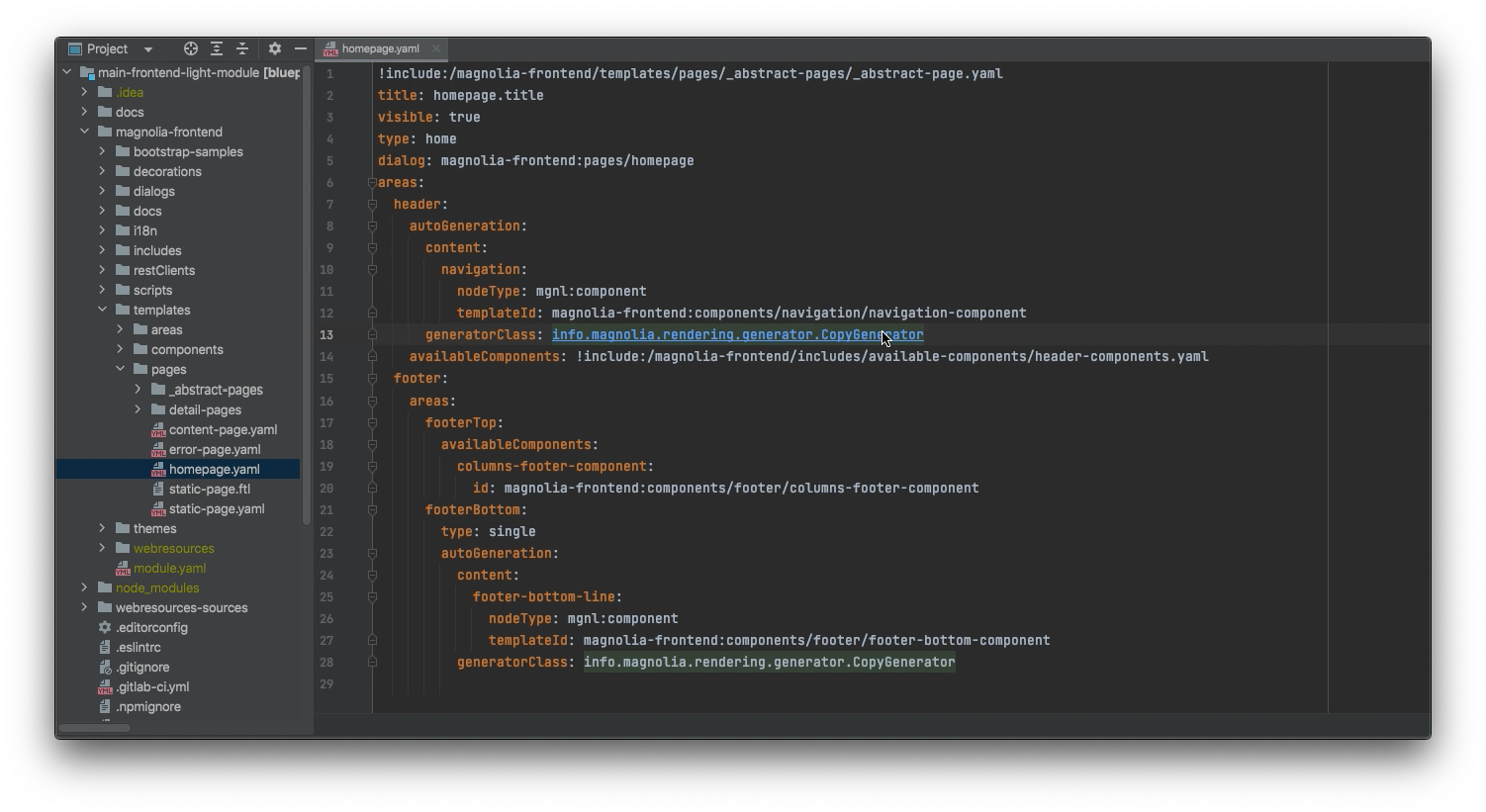Close the homepage.yaml tab with its X
The height and width of the screenshot is (812, 1486).
click(435, 47)
